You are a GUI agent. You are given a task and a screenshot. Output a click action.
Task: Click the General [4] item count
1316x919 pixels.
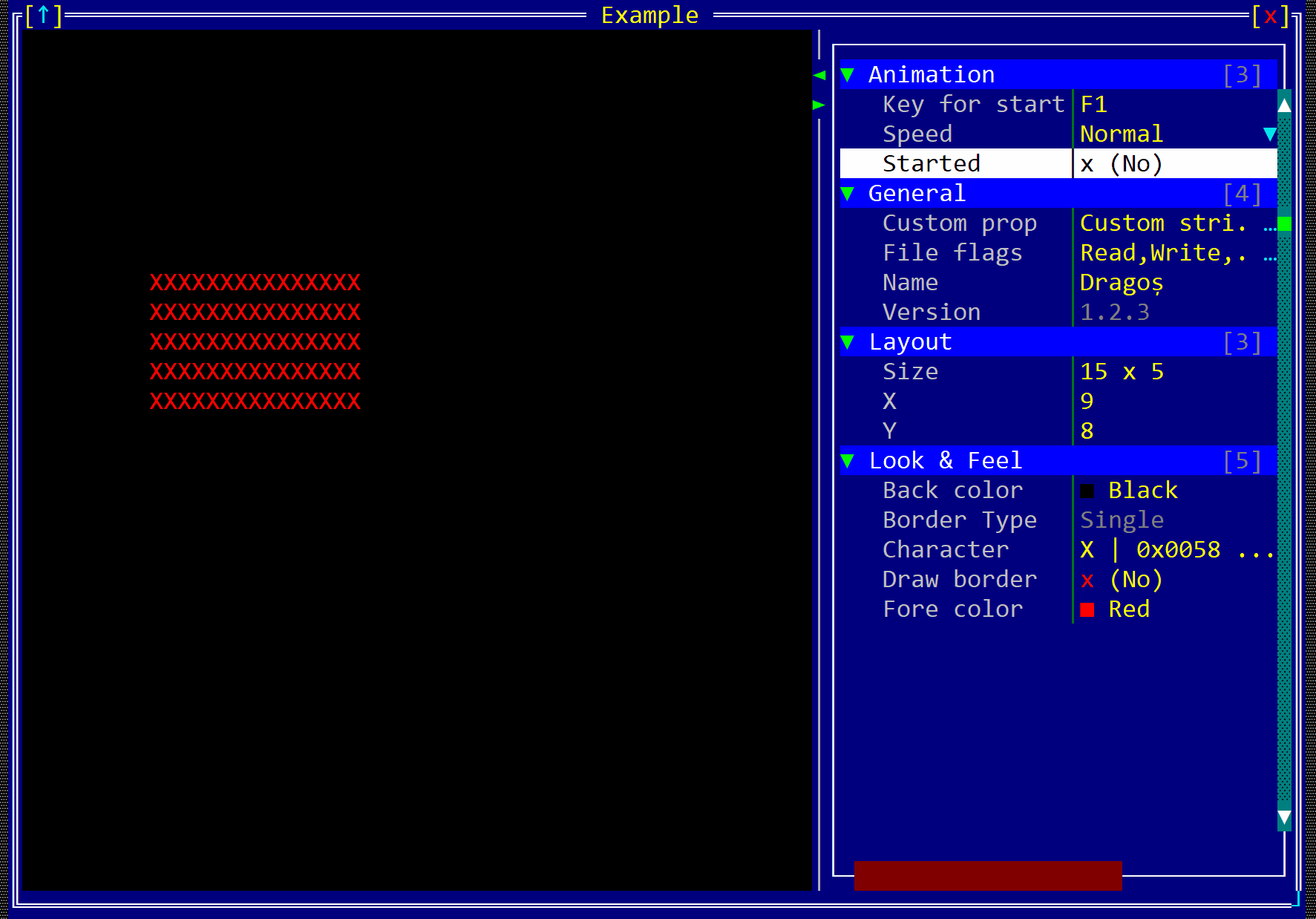pos(1242,194)
